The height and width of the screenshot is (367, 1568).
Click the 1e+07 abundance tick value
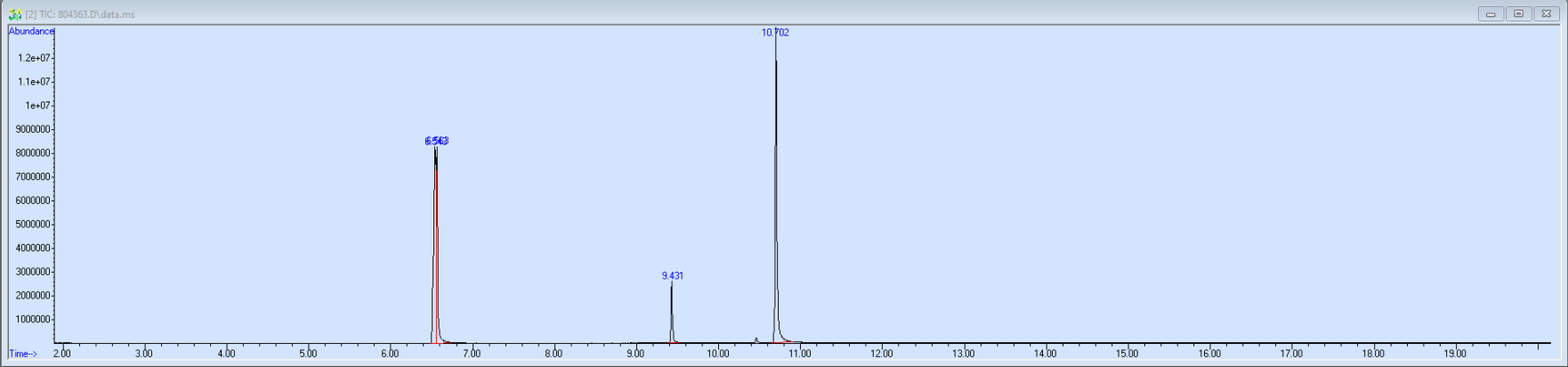point(37,105)
